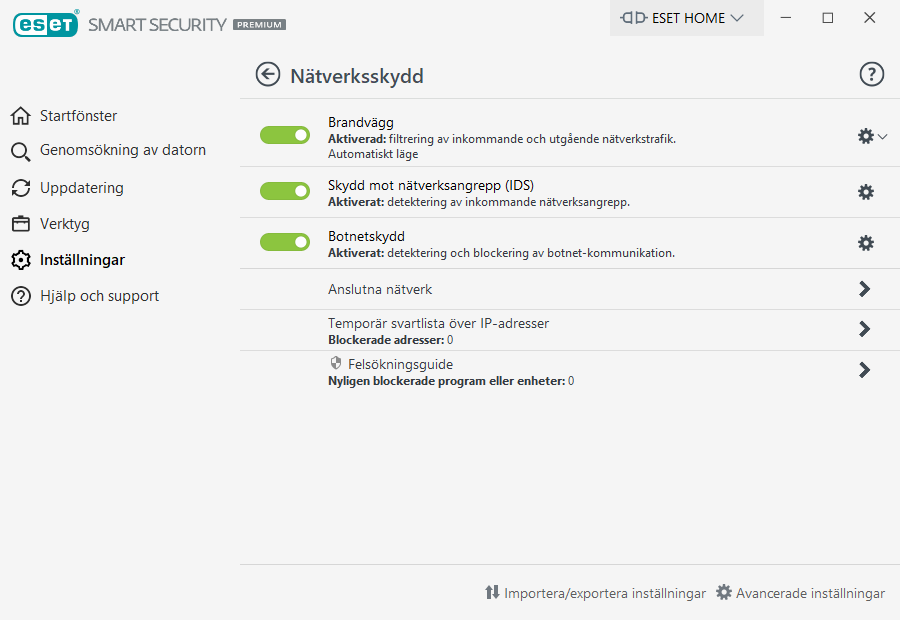Disable the Brandvägg toggle

[x=285, y=135]
